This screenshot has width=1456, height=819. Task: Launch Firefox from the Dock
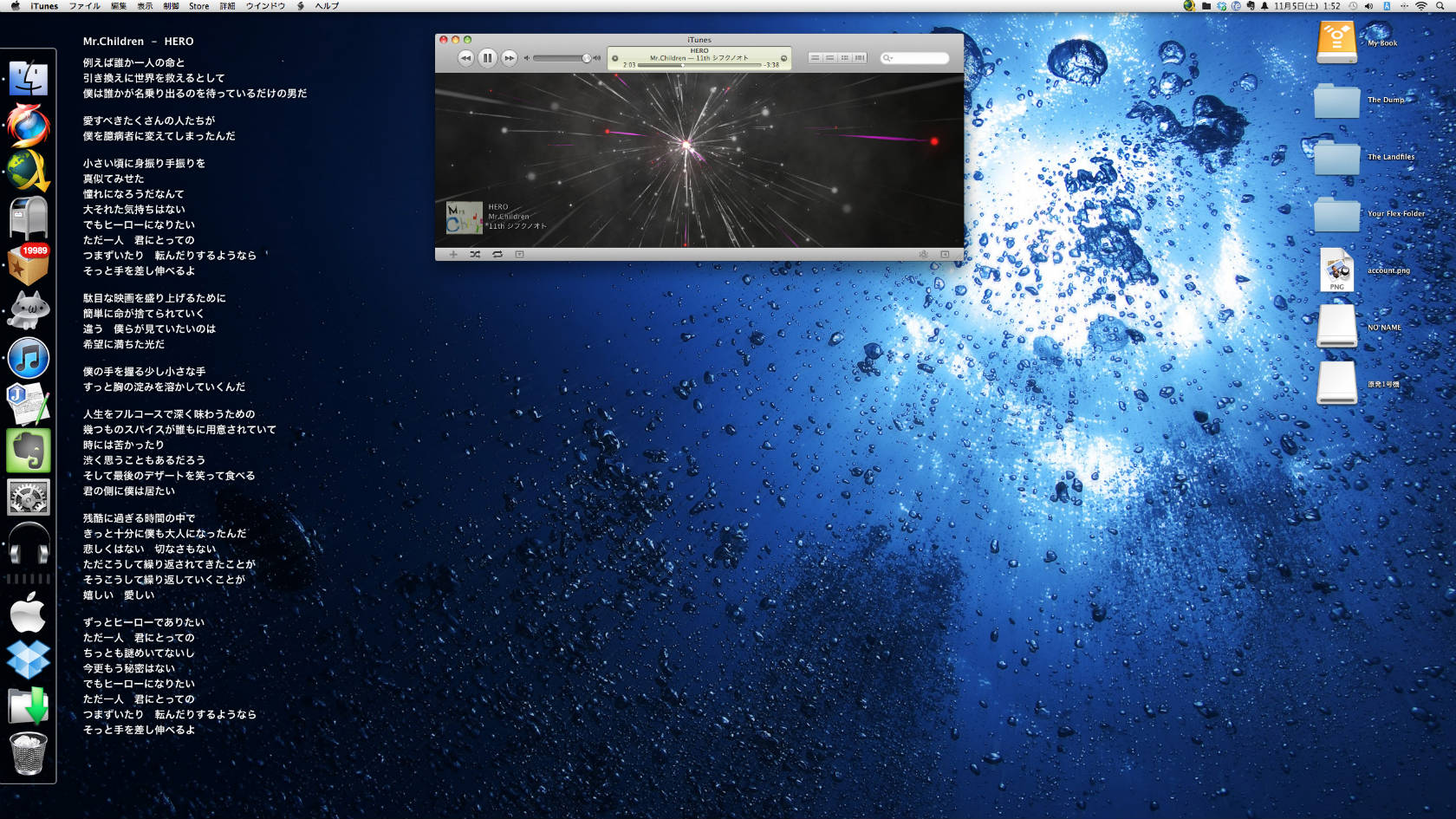[28, 125]
